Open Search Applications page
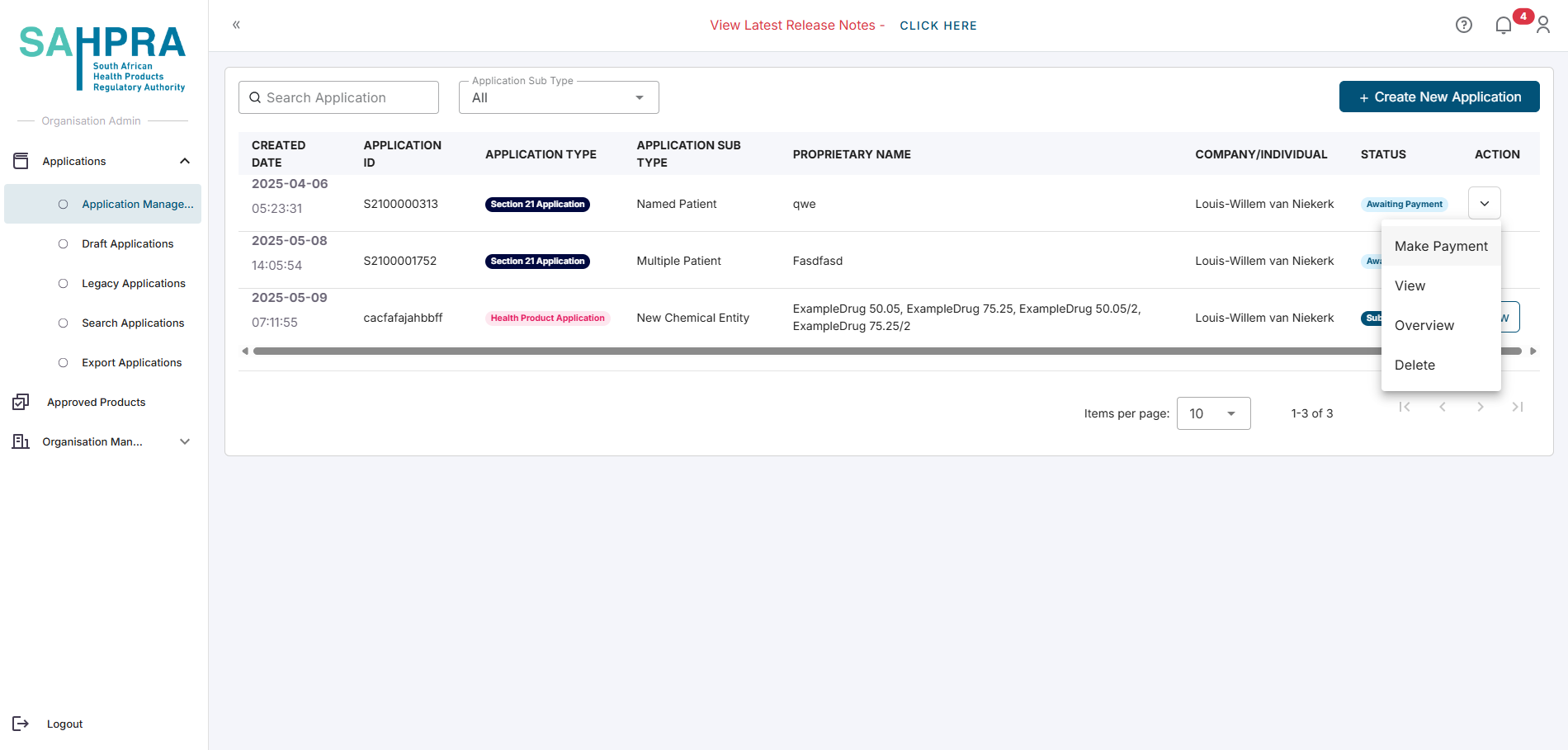1568x750 pixels. (133, 323)
